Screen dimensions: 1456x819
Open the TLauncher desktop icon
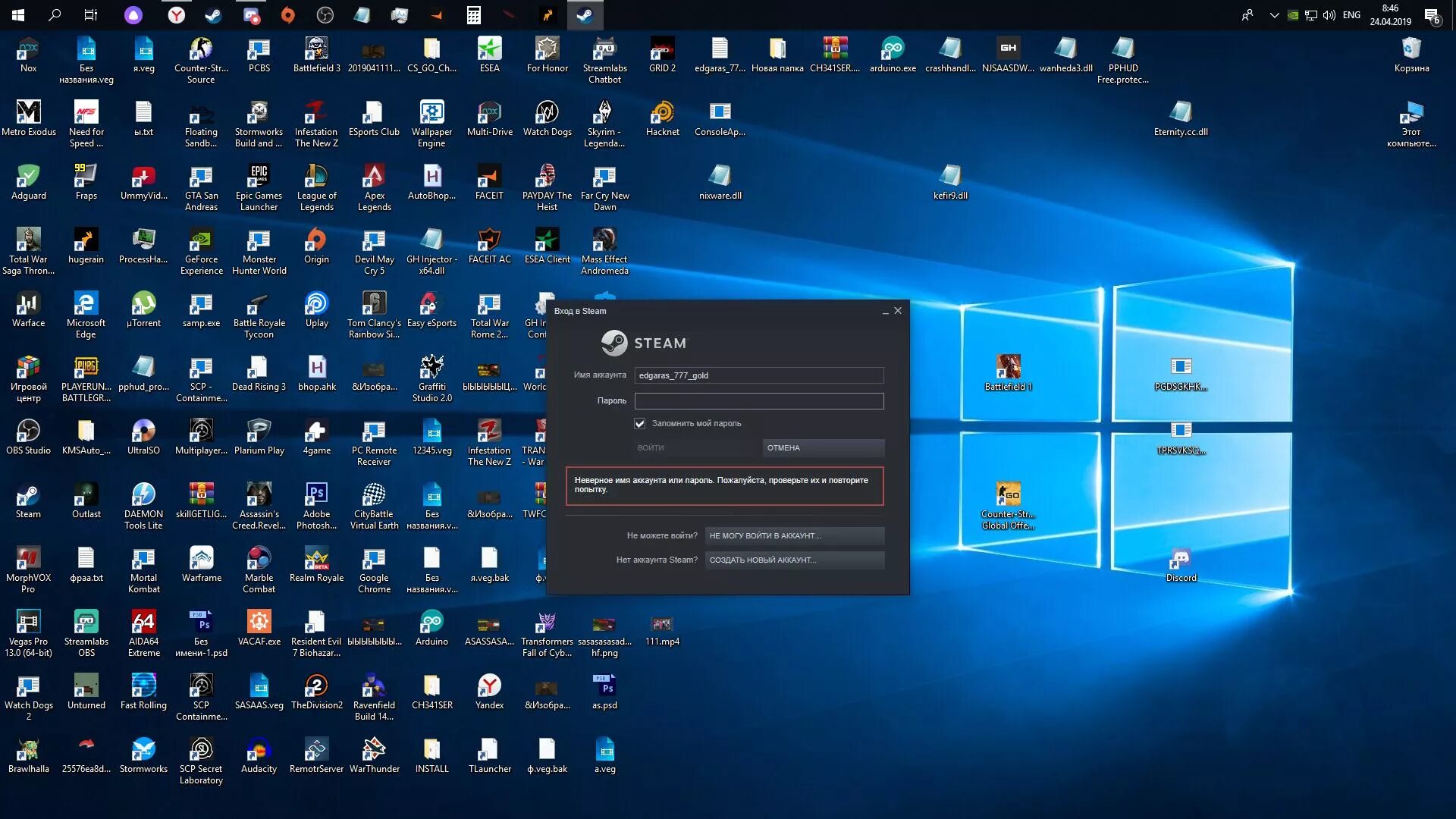tap(489, 755)
